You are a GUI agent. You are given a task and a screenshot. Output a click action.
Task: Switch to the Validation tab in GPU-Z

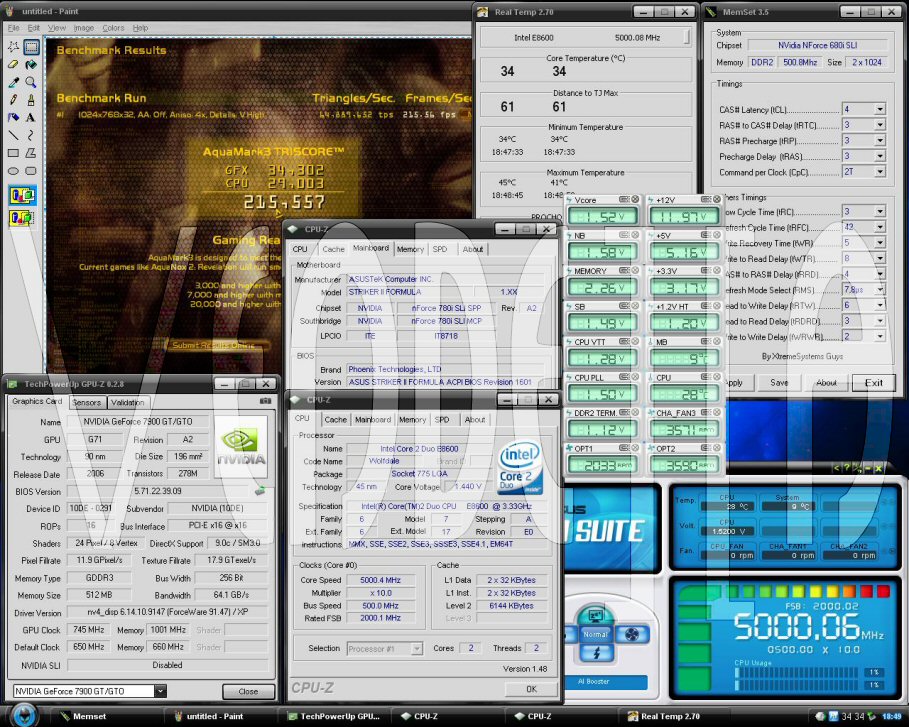128,402
